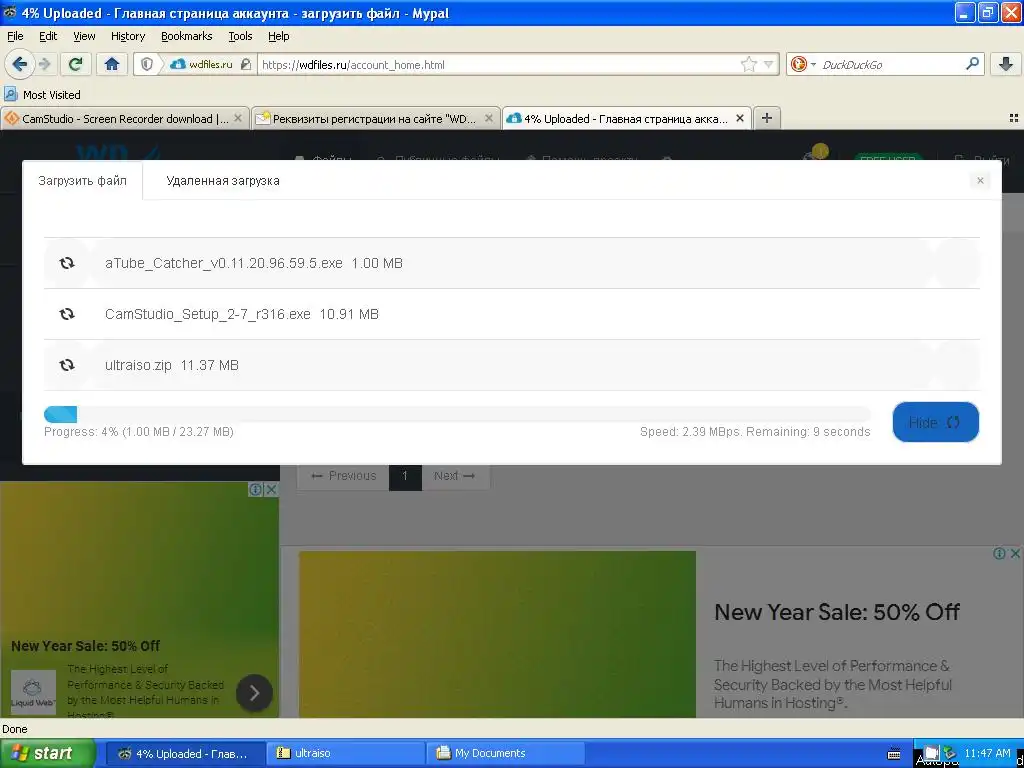Open the browser Home page icon

click(x=112, y=64)
